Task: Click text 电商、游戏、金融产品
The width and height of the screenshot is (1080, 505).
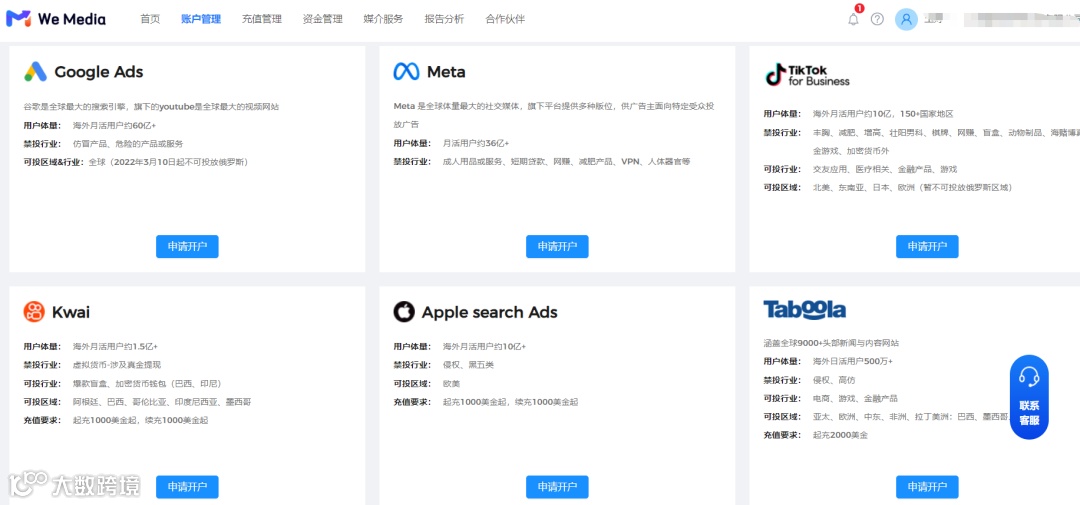Action: point(855,398)
